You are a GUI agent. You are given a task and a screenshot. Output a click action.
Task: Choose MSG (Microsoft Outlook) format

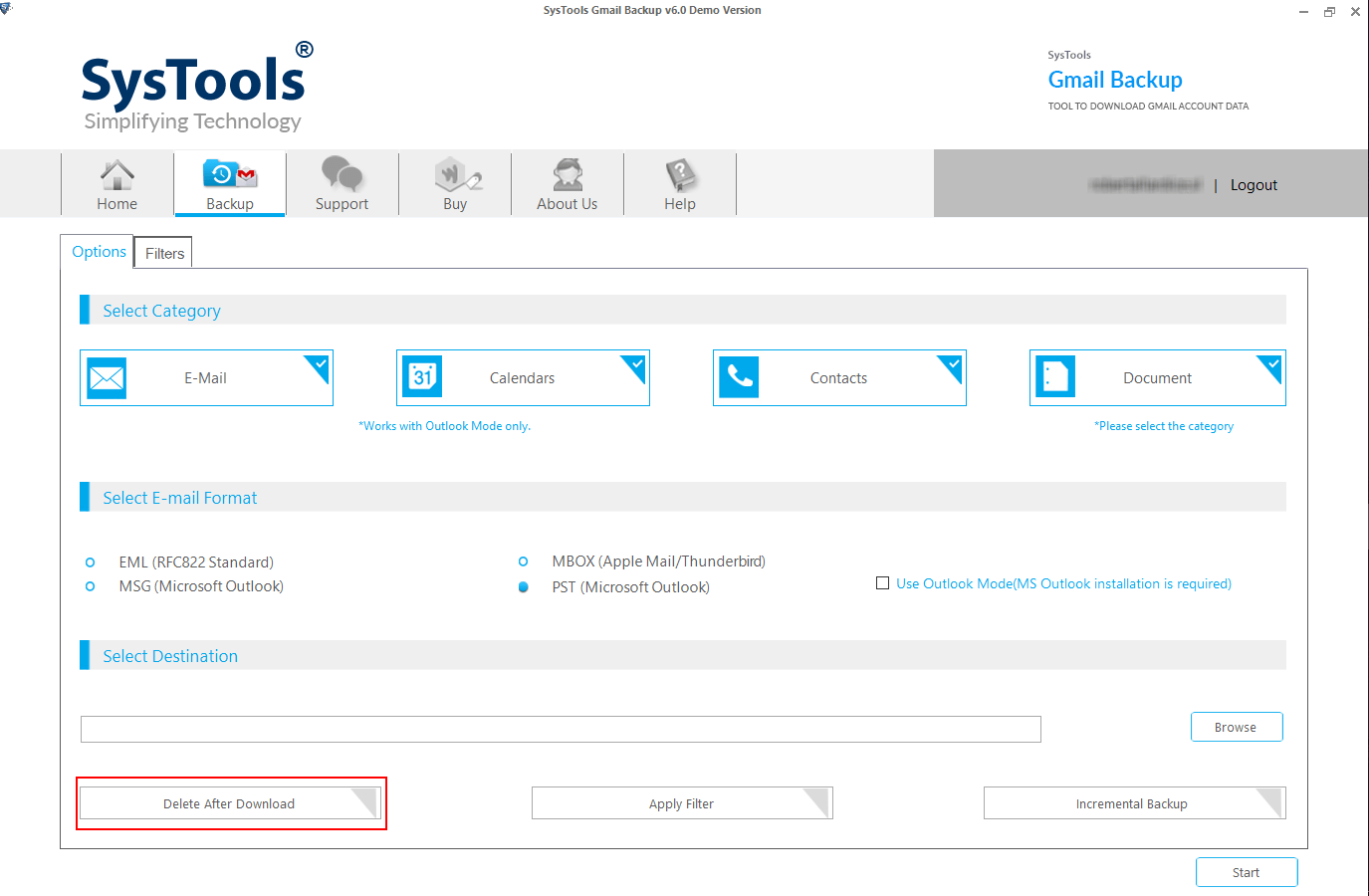coord(91,586)
